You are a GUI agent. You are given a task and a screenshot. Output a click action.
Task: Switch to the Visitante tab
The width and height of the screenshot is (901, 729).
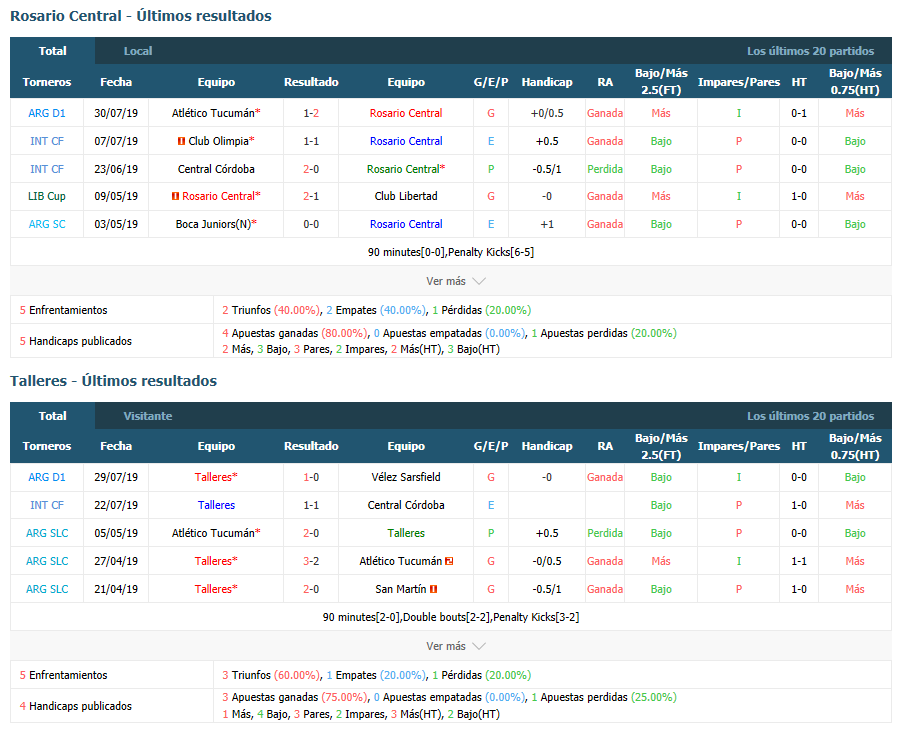[148, 416]
